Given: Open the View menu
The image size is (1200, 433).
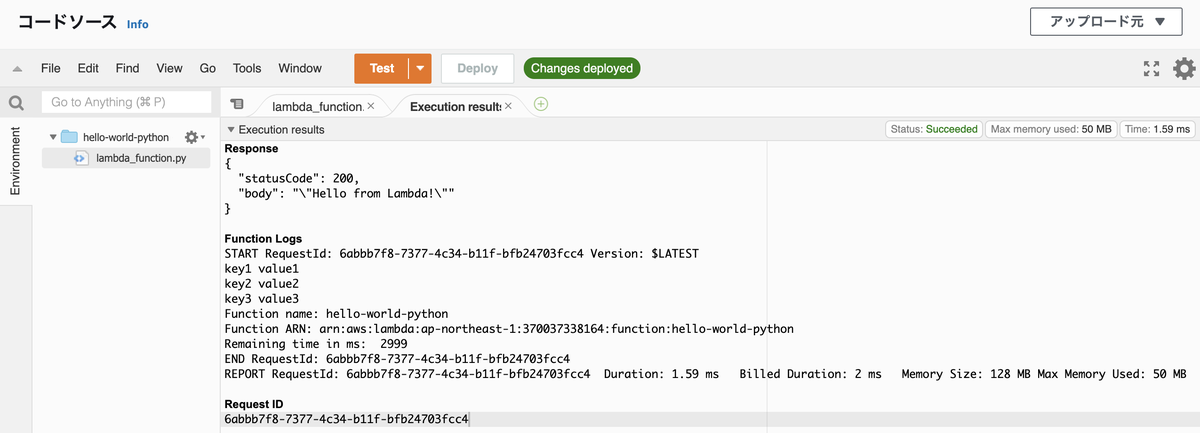Looking at the screenshot, I should tap(169, 68).
